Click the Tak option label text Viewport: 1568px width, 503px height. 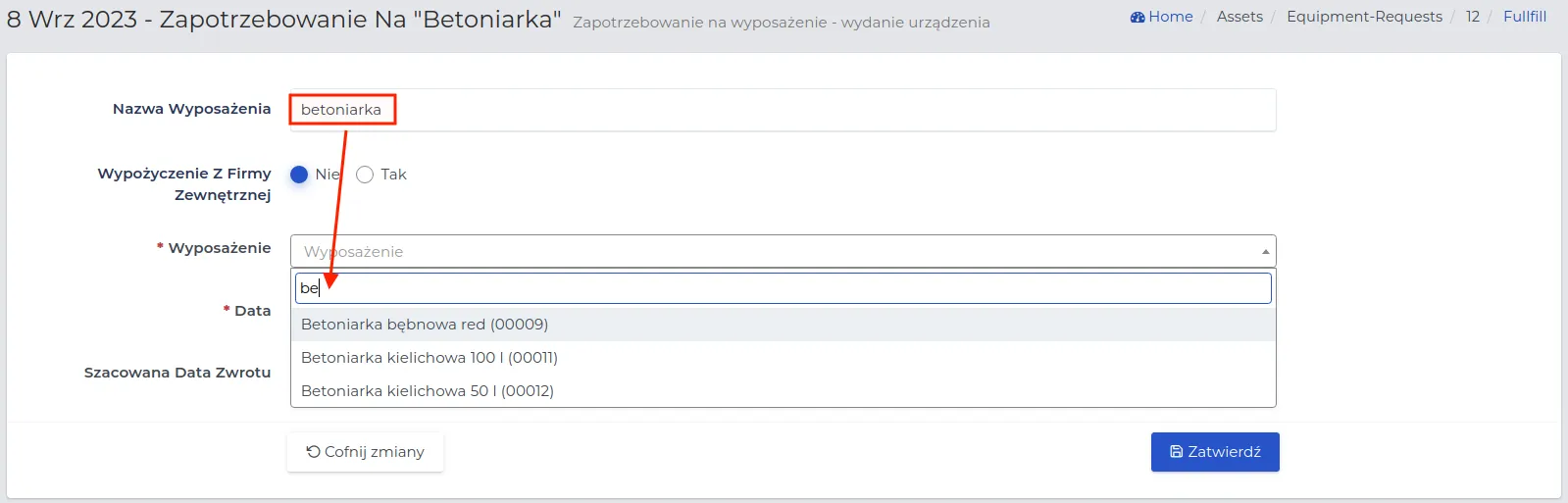393,175
